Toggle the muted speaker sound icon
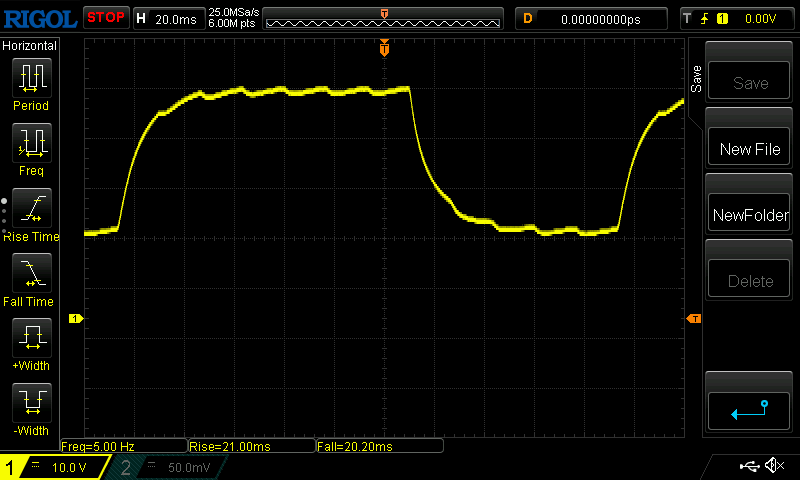 (774, 465)
